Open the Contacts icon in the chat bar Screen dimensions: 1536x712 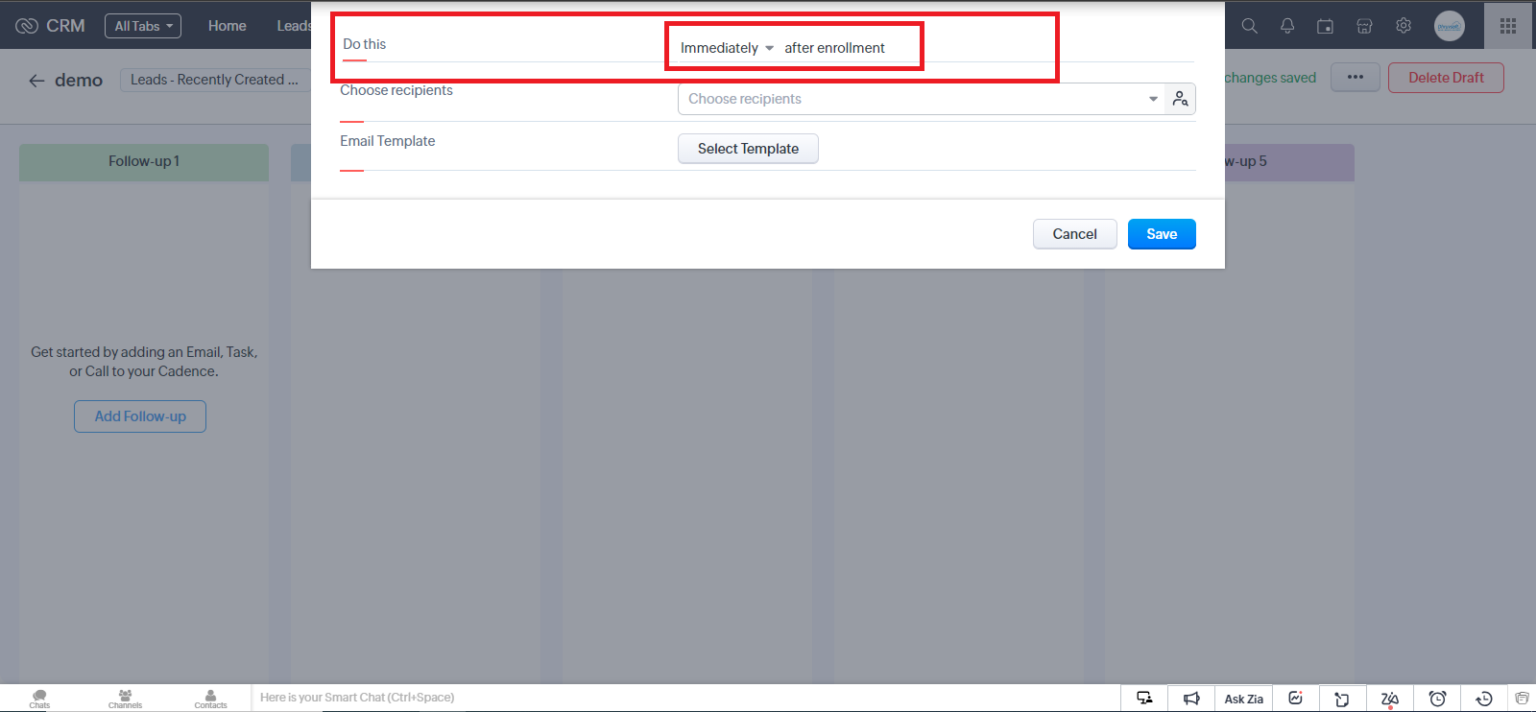210,697
